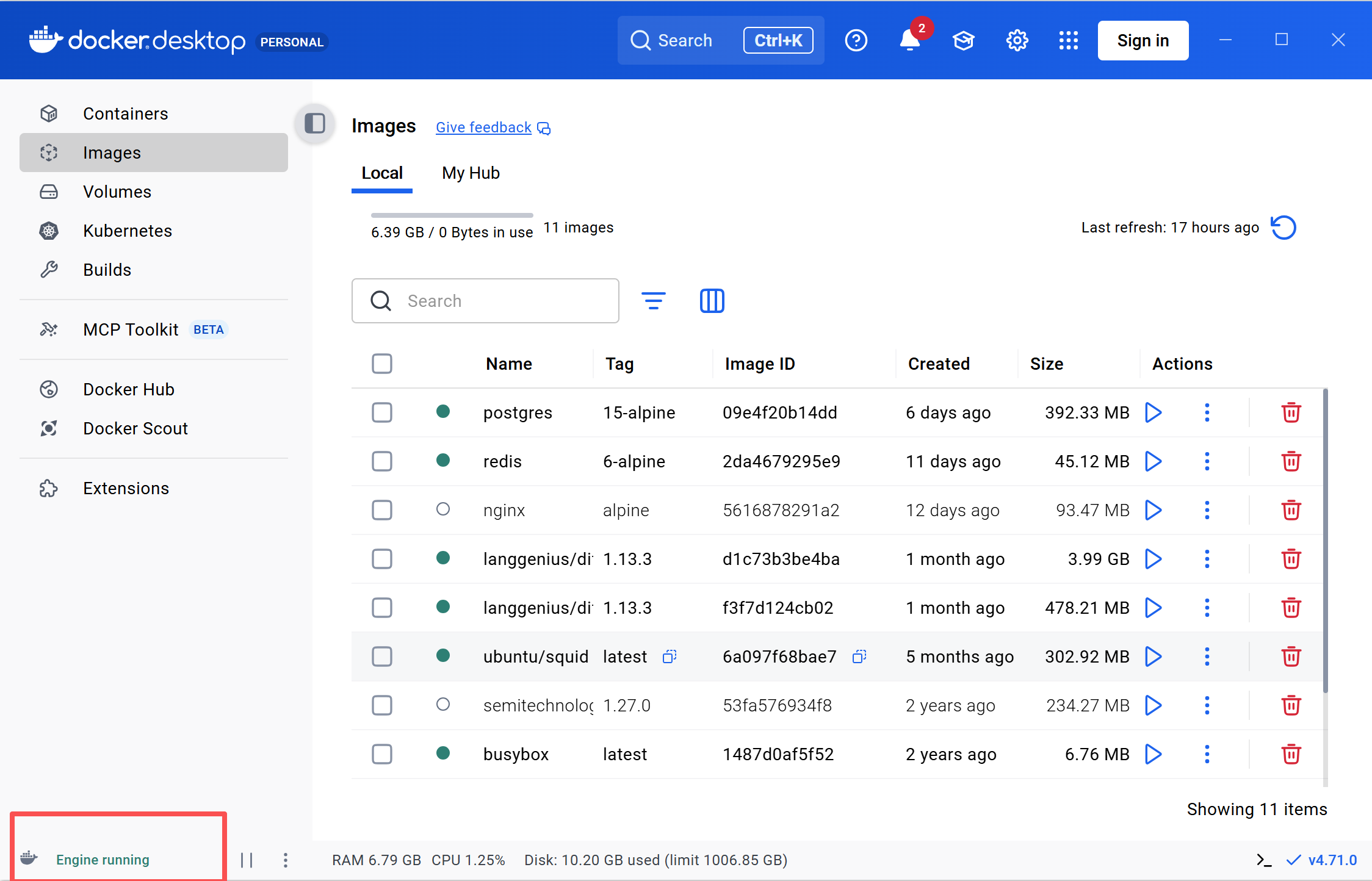Click the images table vertical scrollbar
This screenshot has height=881, width=1372.
[x=1325, y=541]
